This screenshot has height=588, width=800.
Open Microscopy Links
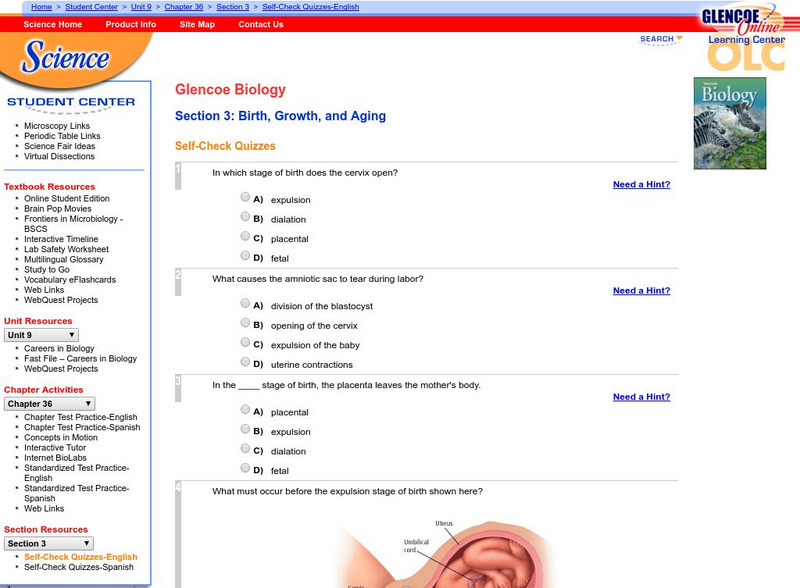click(57, 126)
